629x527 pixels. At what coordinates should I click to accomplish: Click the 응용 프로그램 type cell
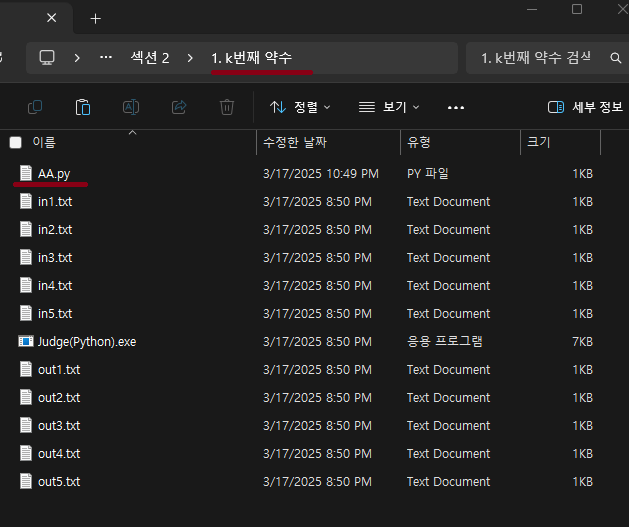444,341
